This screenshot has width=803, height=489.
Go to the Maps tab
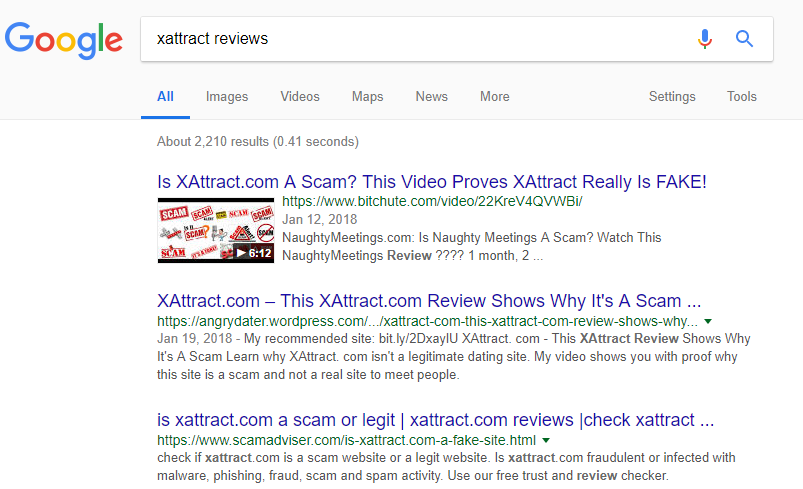(x=367, y=96)
